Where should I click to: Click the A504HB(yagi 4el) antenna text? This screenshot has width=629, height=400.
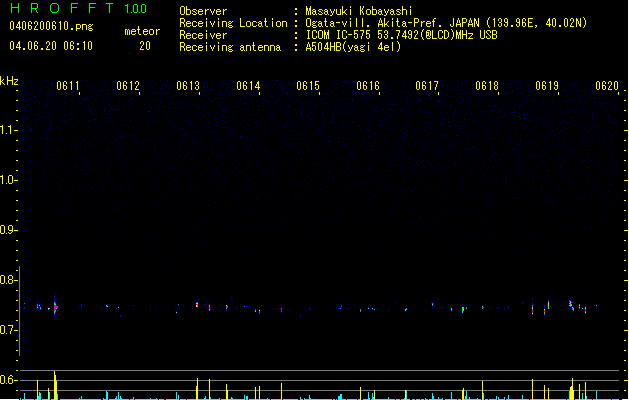[x=353, y=47]
